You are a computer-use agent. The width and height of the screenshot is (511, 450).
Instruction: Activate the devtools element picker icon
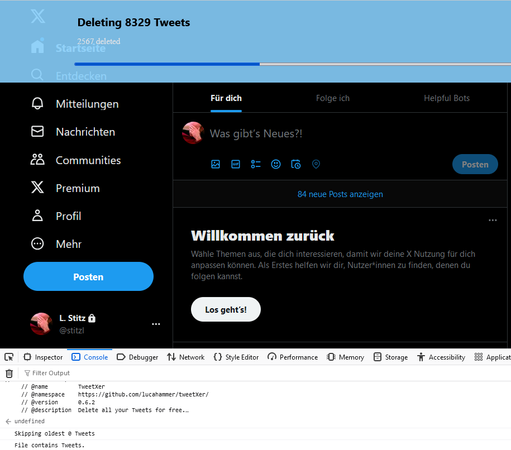coord(9,357)
